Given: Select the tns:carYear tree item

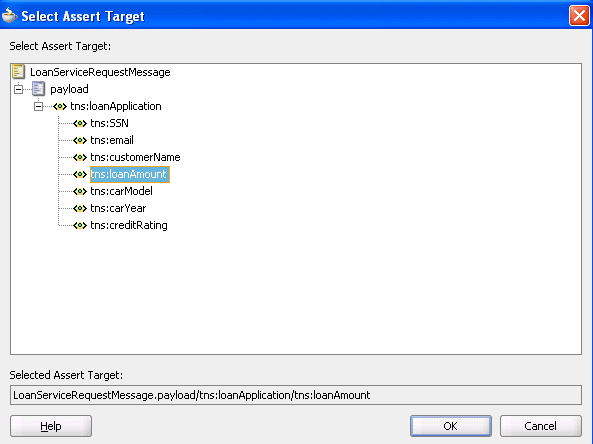Looking at the screenshot, I should point(118,208).
